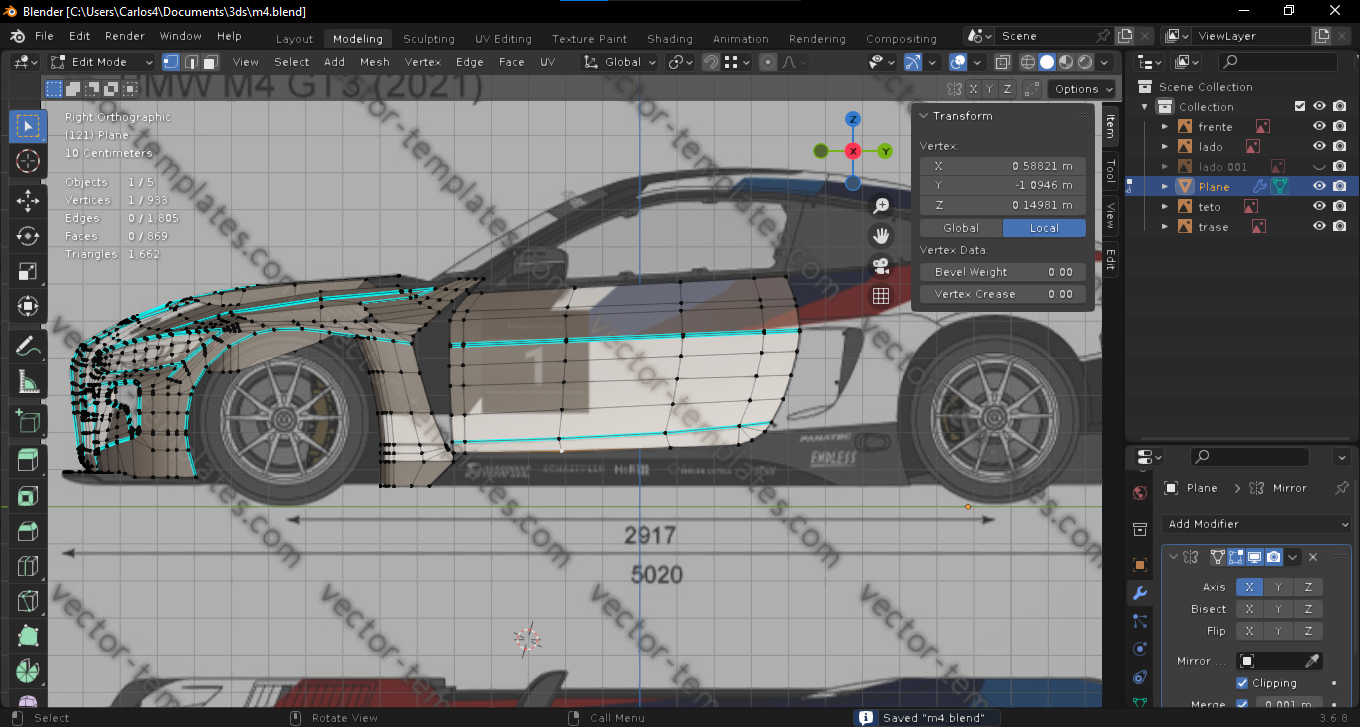The height and width of the screenshot is (727, 1360).
Task: Select the Measure tool
Action: pyautogui.click(x=28, y=382)
